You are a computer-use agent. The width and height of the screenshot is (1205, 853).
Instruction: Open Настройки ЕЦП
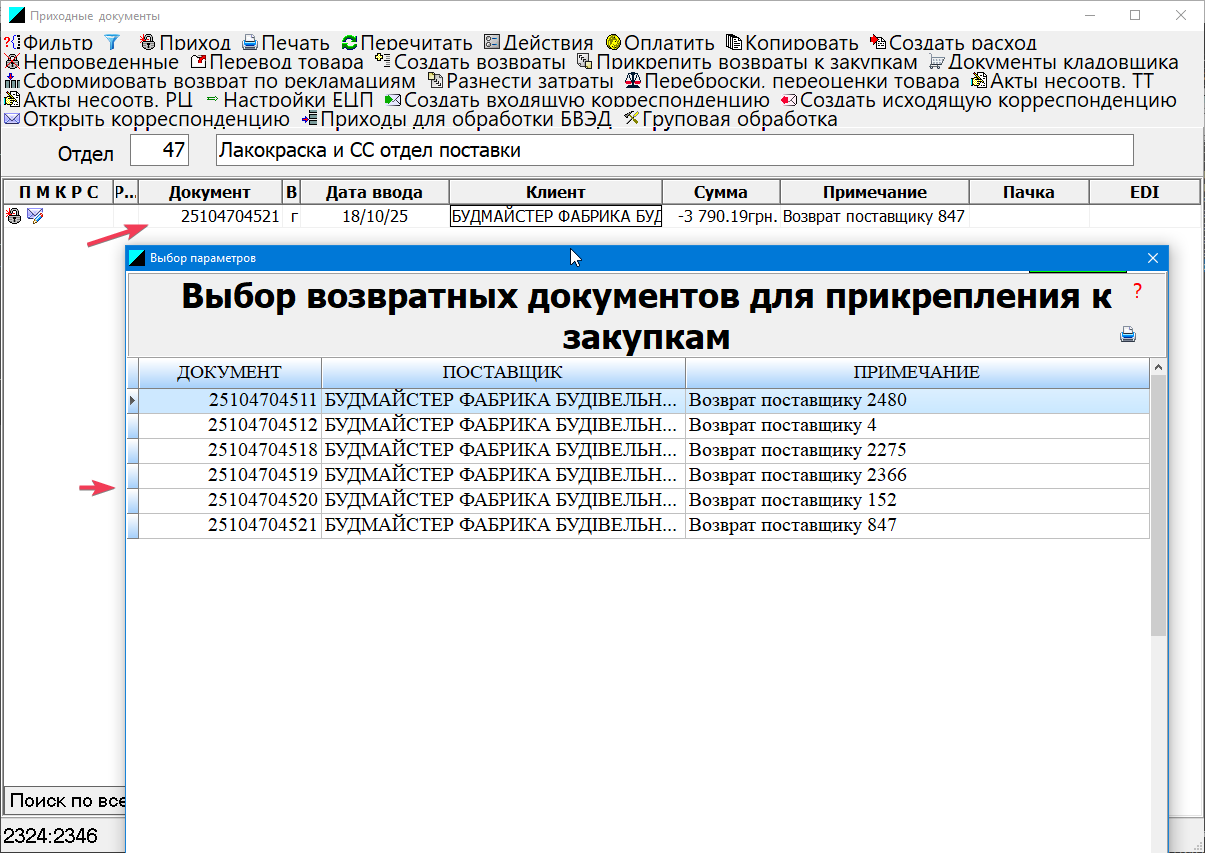pyautogui.click(x=289, y=100)
